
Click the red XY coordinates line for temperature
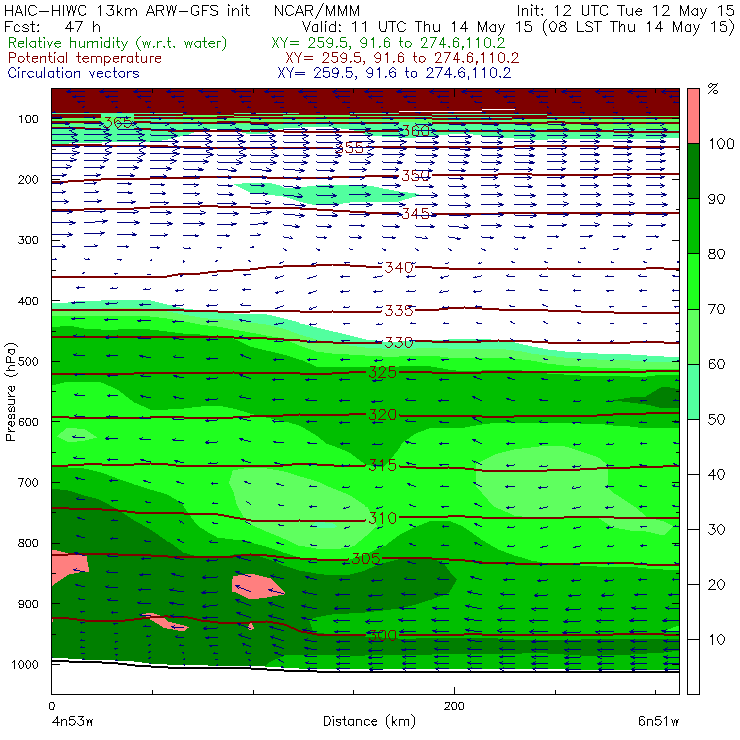(x=402, y=58)
